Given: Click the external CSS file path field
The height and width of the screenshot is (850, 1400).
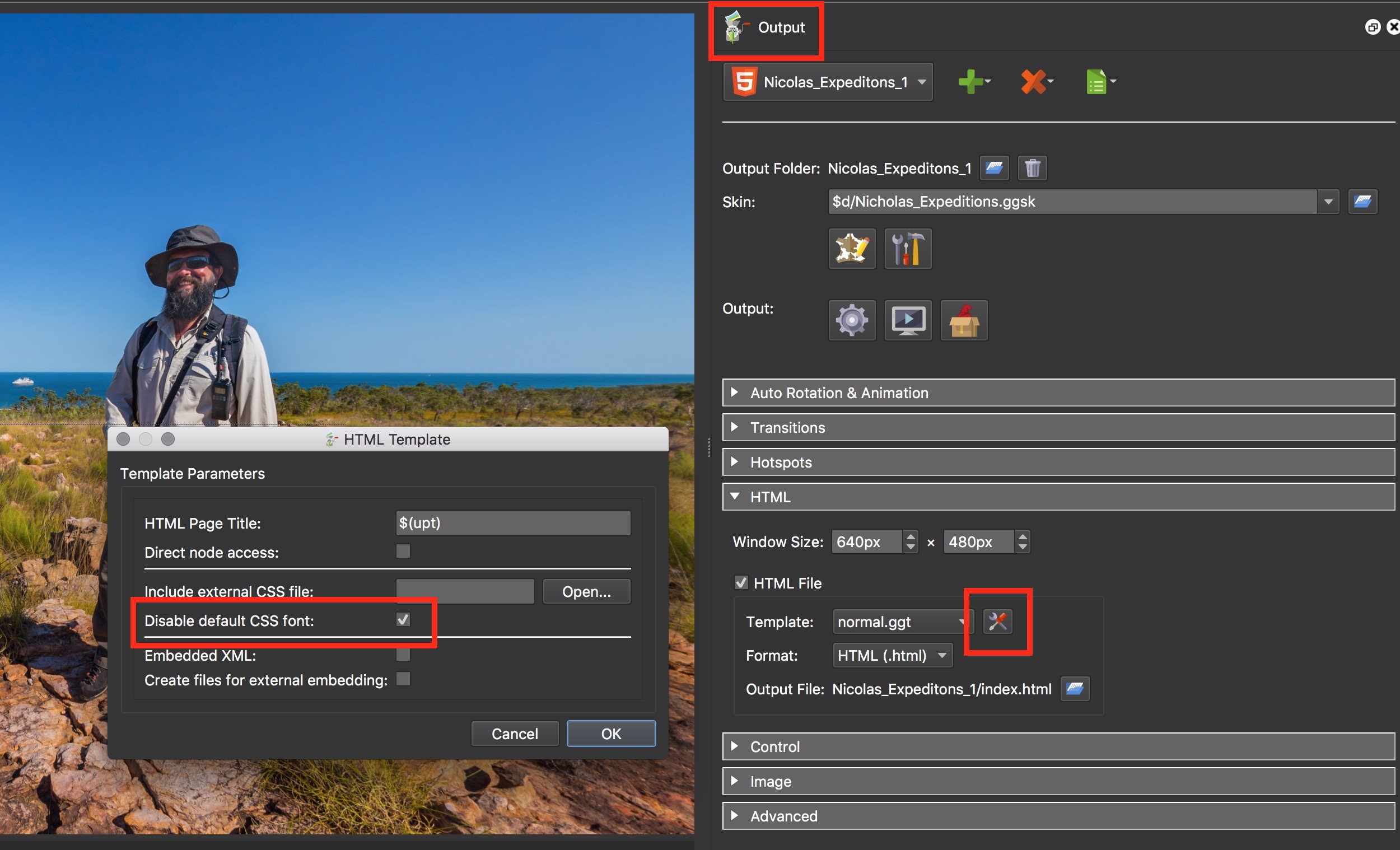Looking at the screenshot, I should pyautogui.click(x=465, y=591).
